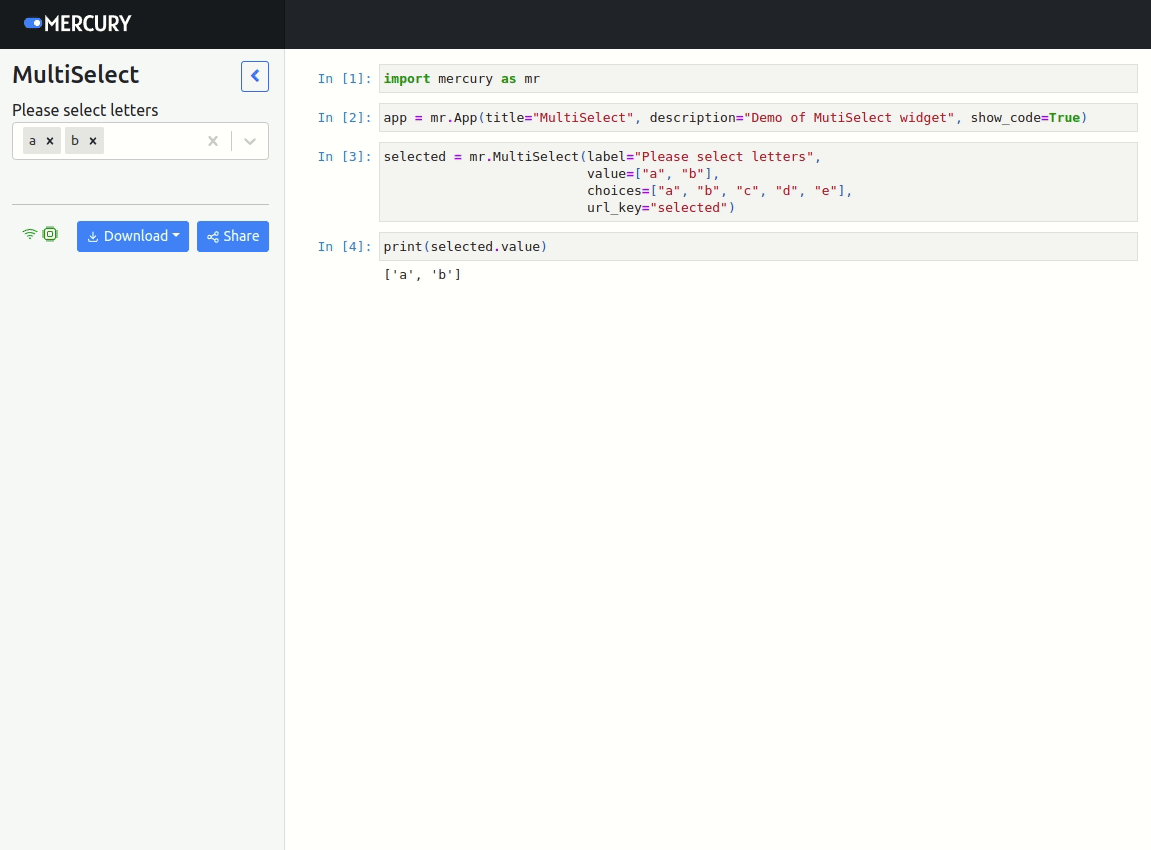Viewport: 1151px width, 850px height.
Task: Click the ['a', 'b'] output text
Action: click(423, 274)
